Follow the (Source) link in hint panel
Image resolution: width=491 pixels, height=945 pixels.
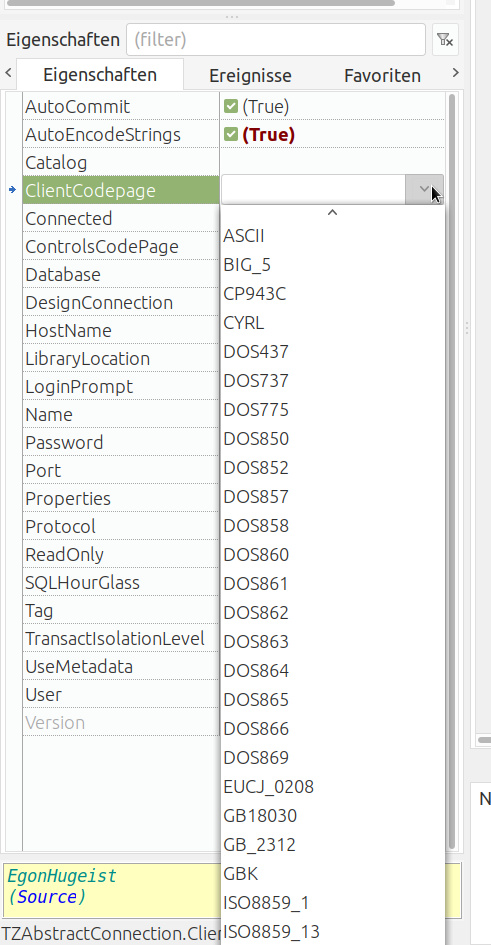point(46,896)
